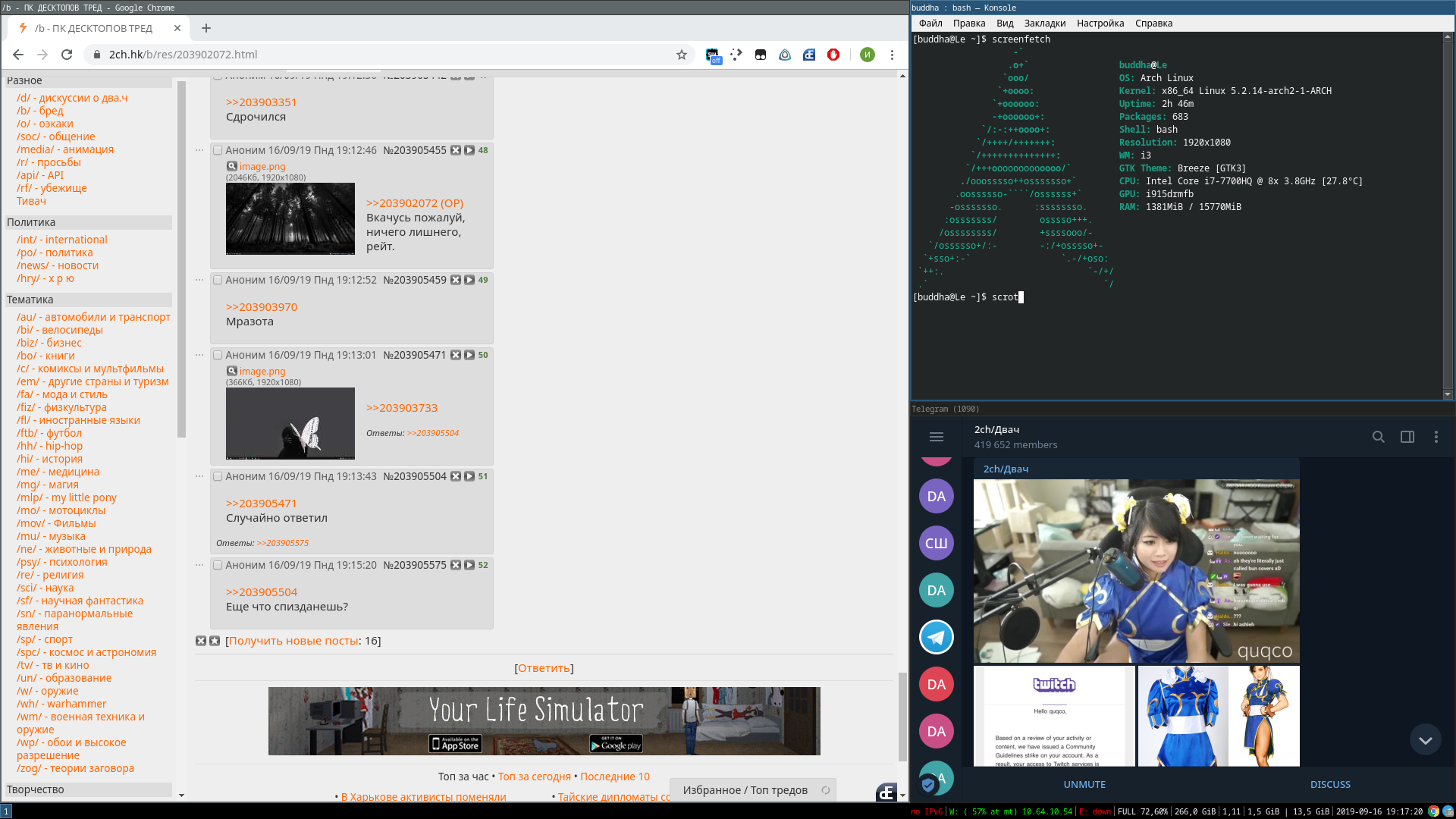Open 'Топ за сегодня' link
This screenshot has width=1456, height=819.
[x=534, y=777]
